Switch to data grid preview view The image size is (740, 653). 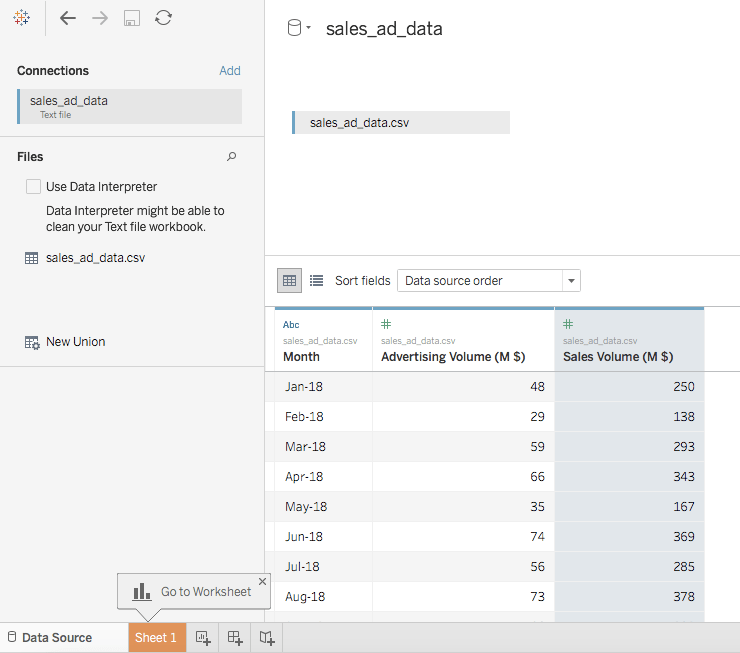click(x=289, y=281)
